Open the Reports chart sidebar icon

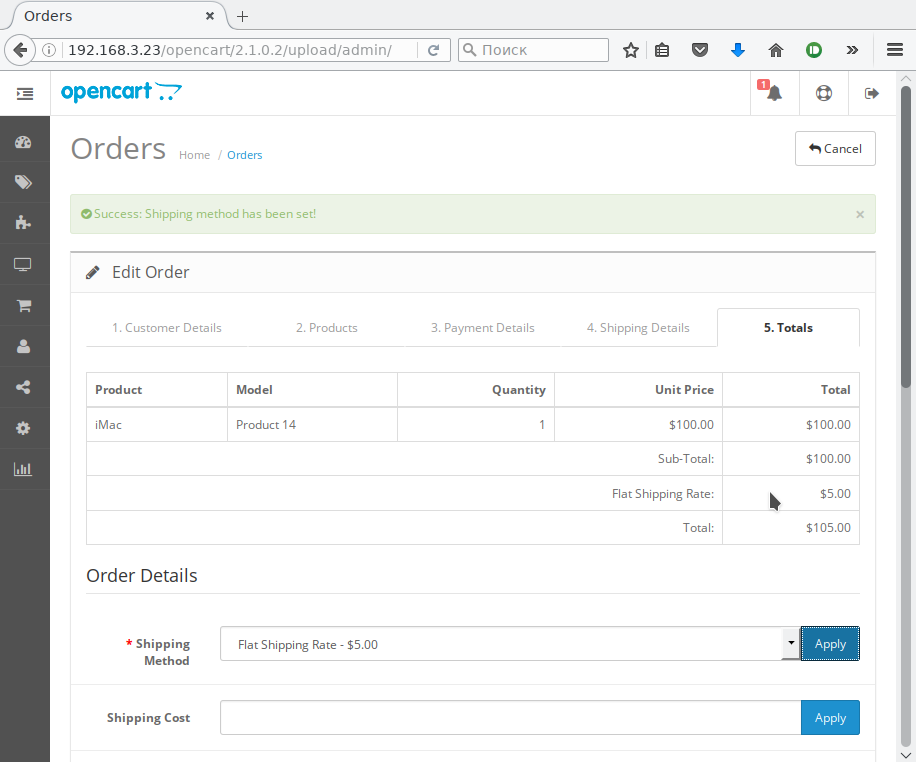coord(23,469)
